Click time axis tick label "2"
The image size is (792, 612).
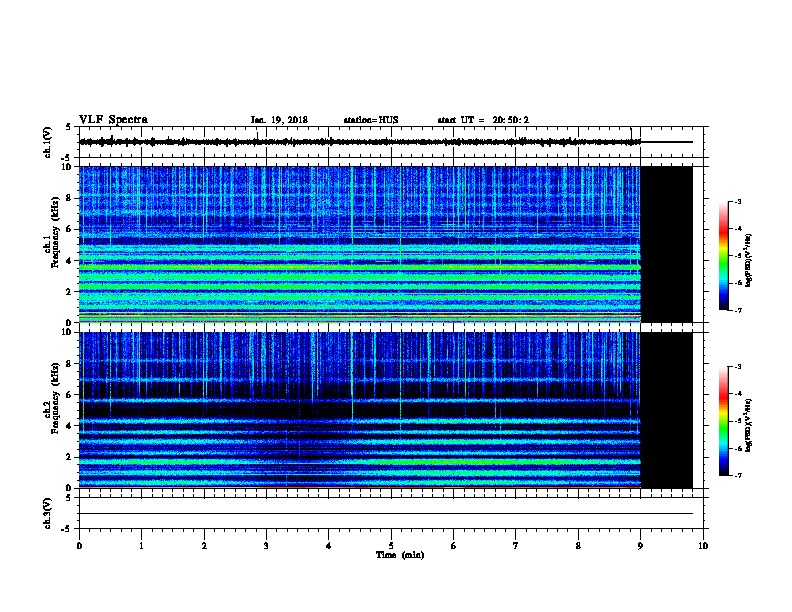pos(204,546)
